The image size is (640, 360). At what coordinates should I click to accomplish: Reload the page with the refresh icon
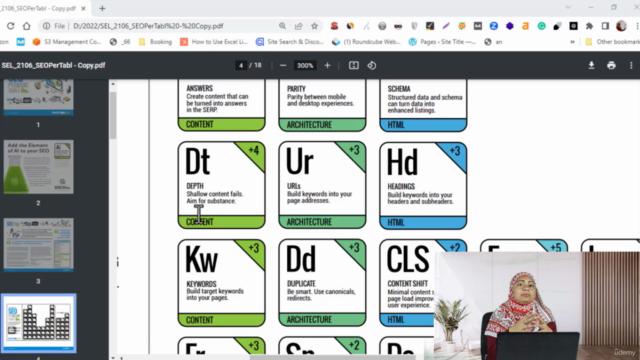click(11, 26)
